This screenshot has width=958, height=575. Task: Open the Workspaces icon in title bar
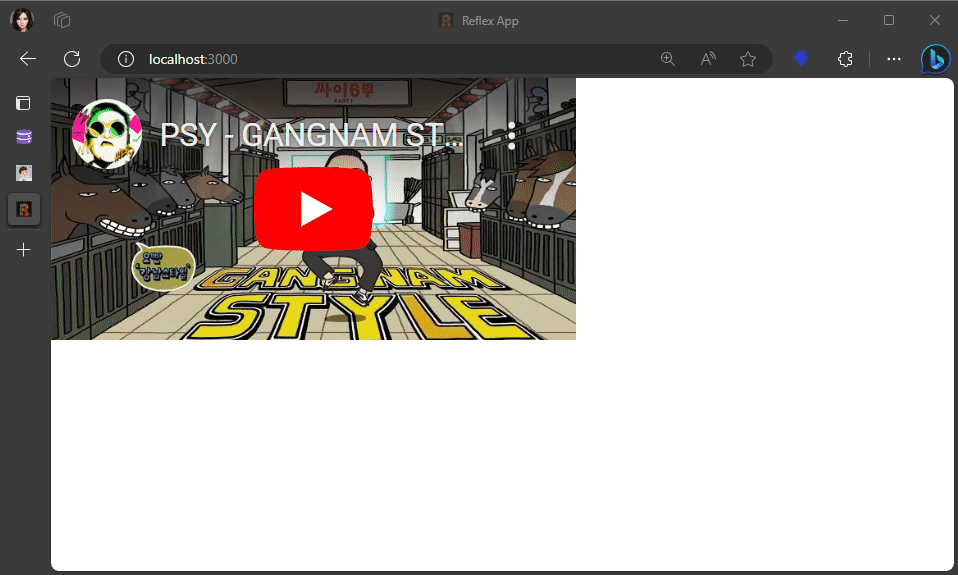[x=62, y=20]
